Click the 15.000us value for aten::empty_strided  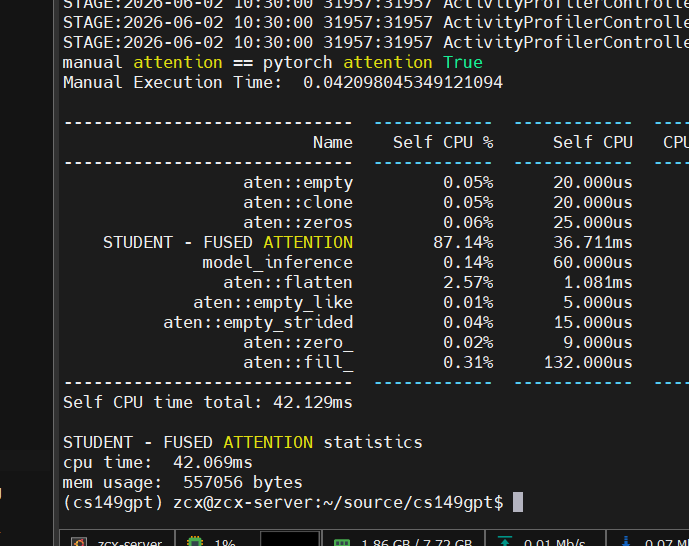point(593,322)
